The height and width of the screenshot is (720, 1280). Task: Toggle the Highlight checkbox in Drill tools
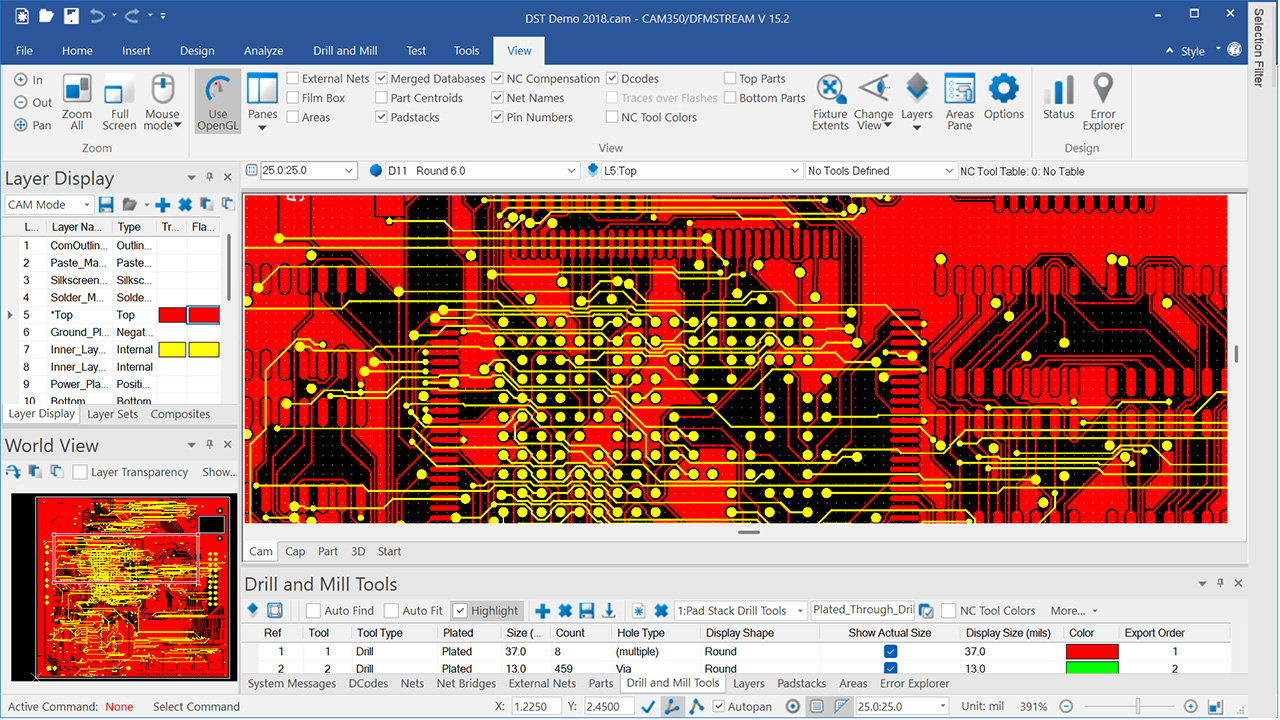click(x=460, y=611)
